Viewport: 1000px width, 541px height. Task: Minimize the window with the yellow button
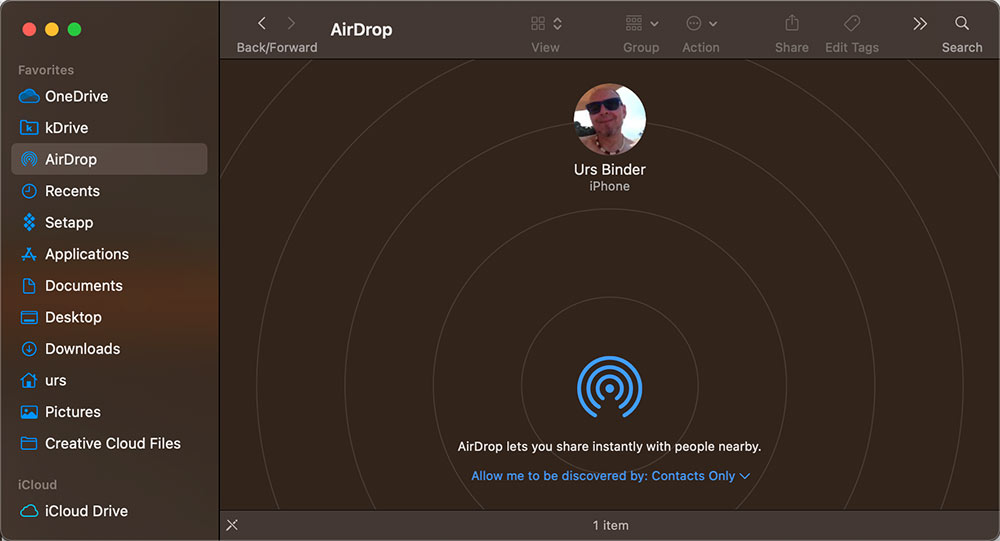click(x=52, y=29)
